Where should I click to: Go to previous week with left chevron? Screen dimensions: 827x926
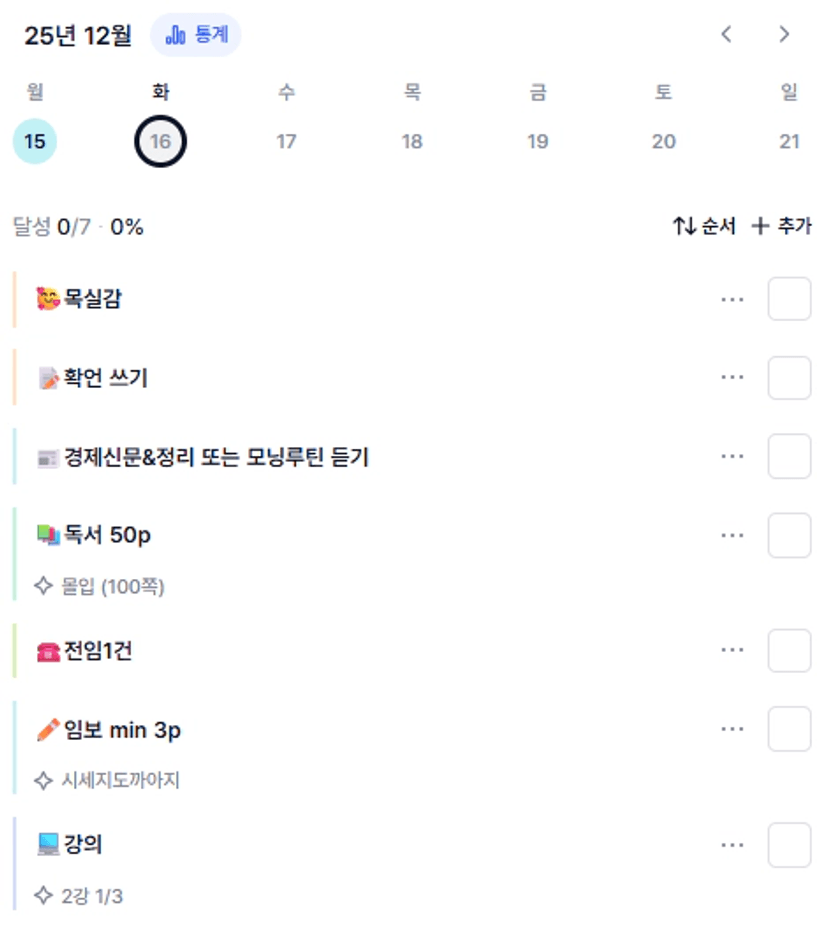727,35
